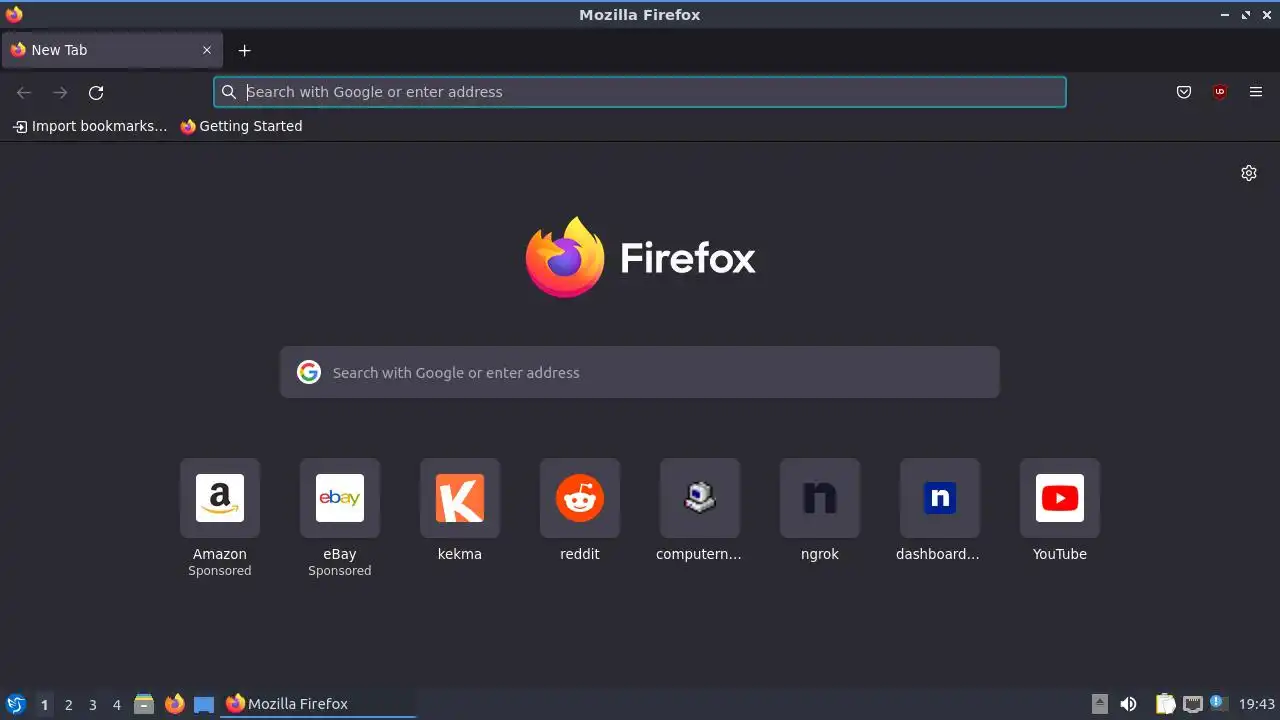Viewport: 1280px width, 720px height.
Task: Launch the file manager from the panel
Action: click(x=144, y=704)
